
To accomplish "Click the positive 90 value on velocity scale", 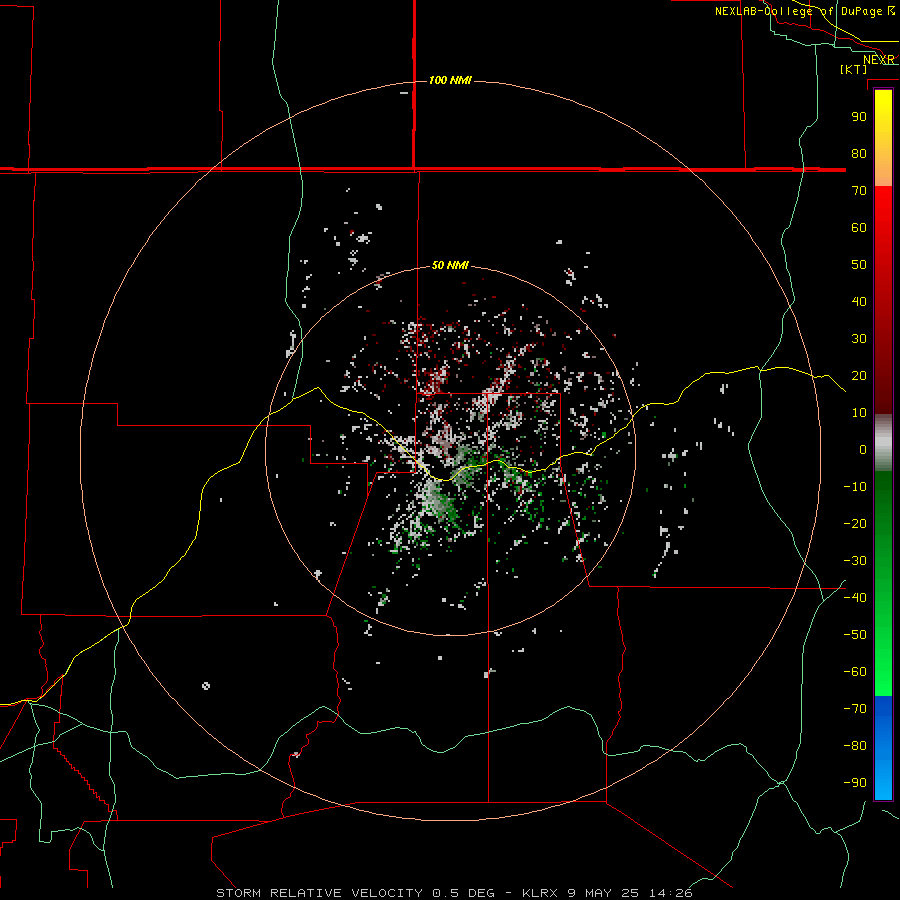I will 859,117.
